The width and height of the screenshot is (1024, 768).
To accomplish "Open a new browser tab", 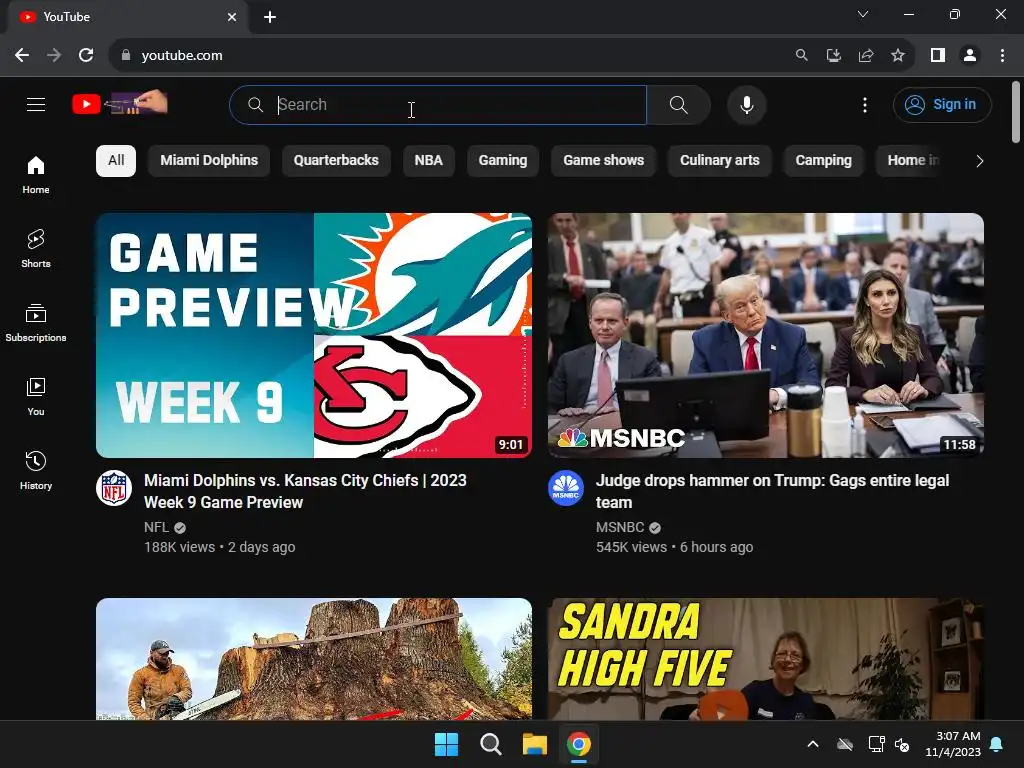I will (x=270, y=17).
